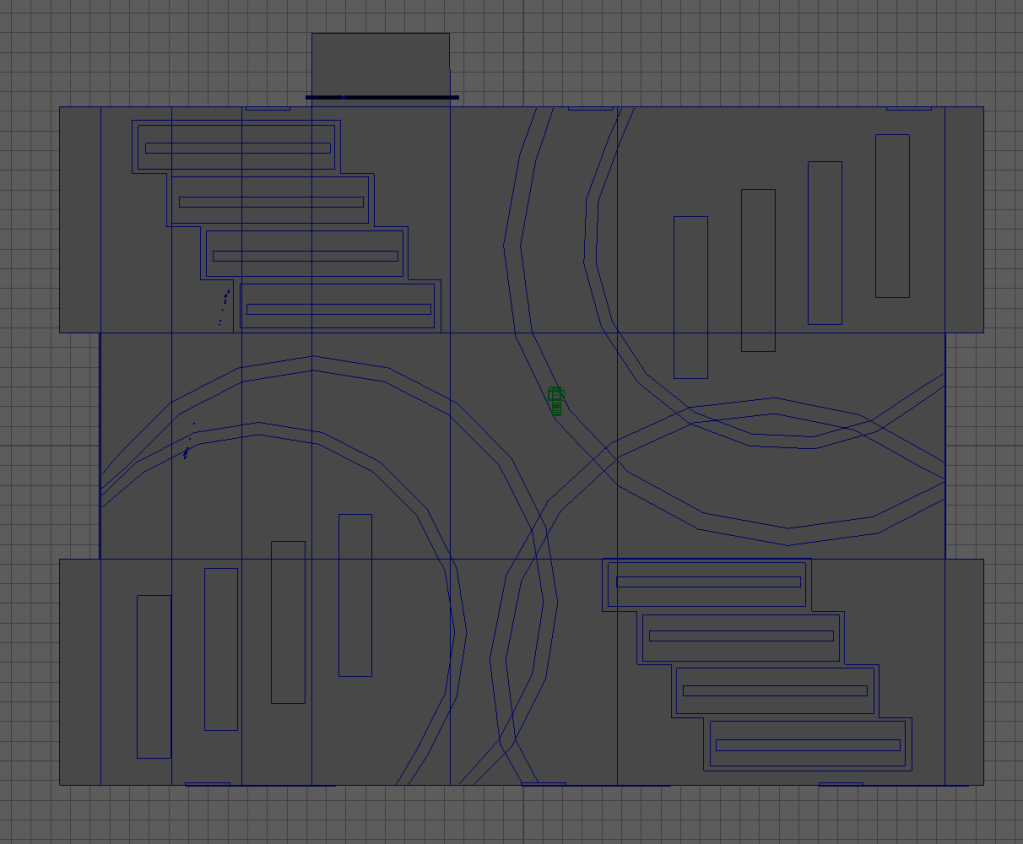Click the narrow far-left strip of the top band

(x=80, y=219)
